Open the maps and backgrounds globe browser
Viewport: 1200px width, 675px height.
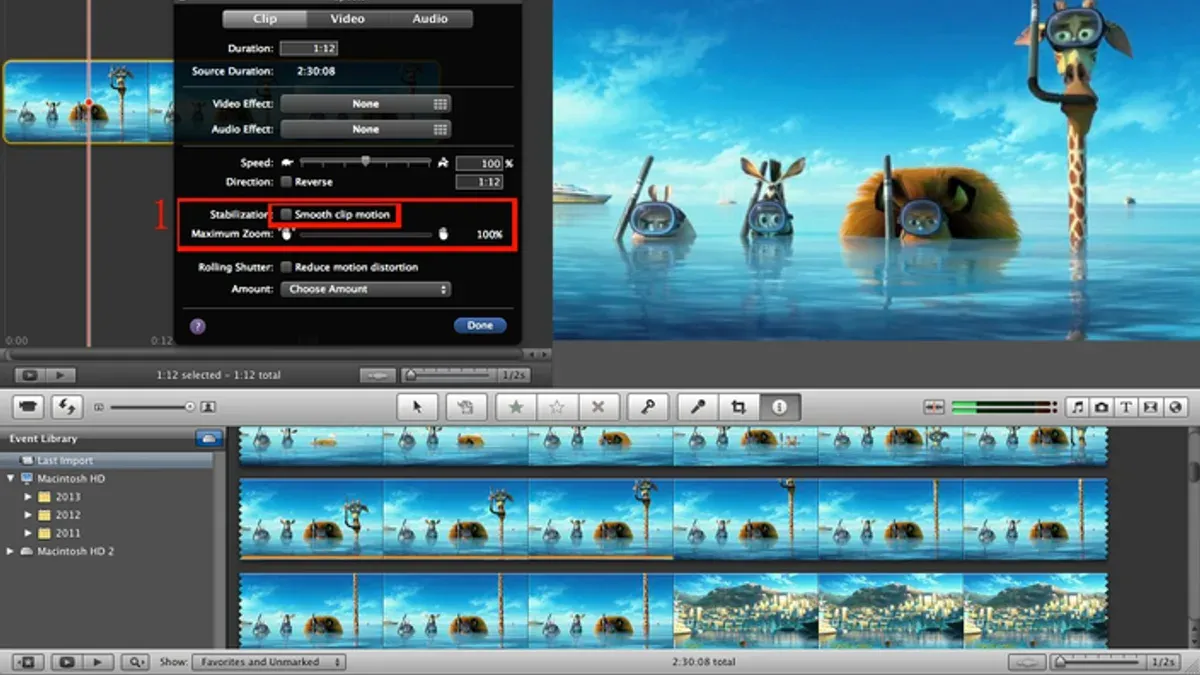pyautogui.click(x=1175, y=407)
